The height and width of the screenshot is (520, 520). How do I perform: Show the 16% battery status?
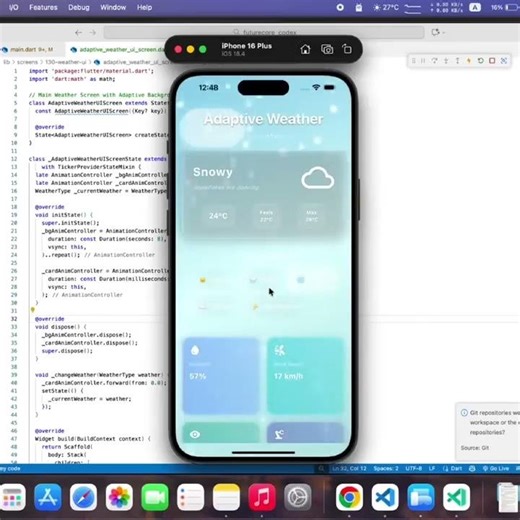coord(505,7)
